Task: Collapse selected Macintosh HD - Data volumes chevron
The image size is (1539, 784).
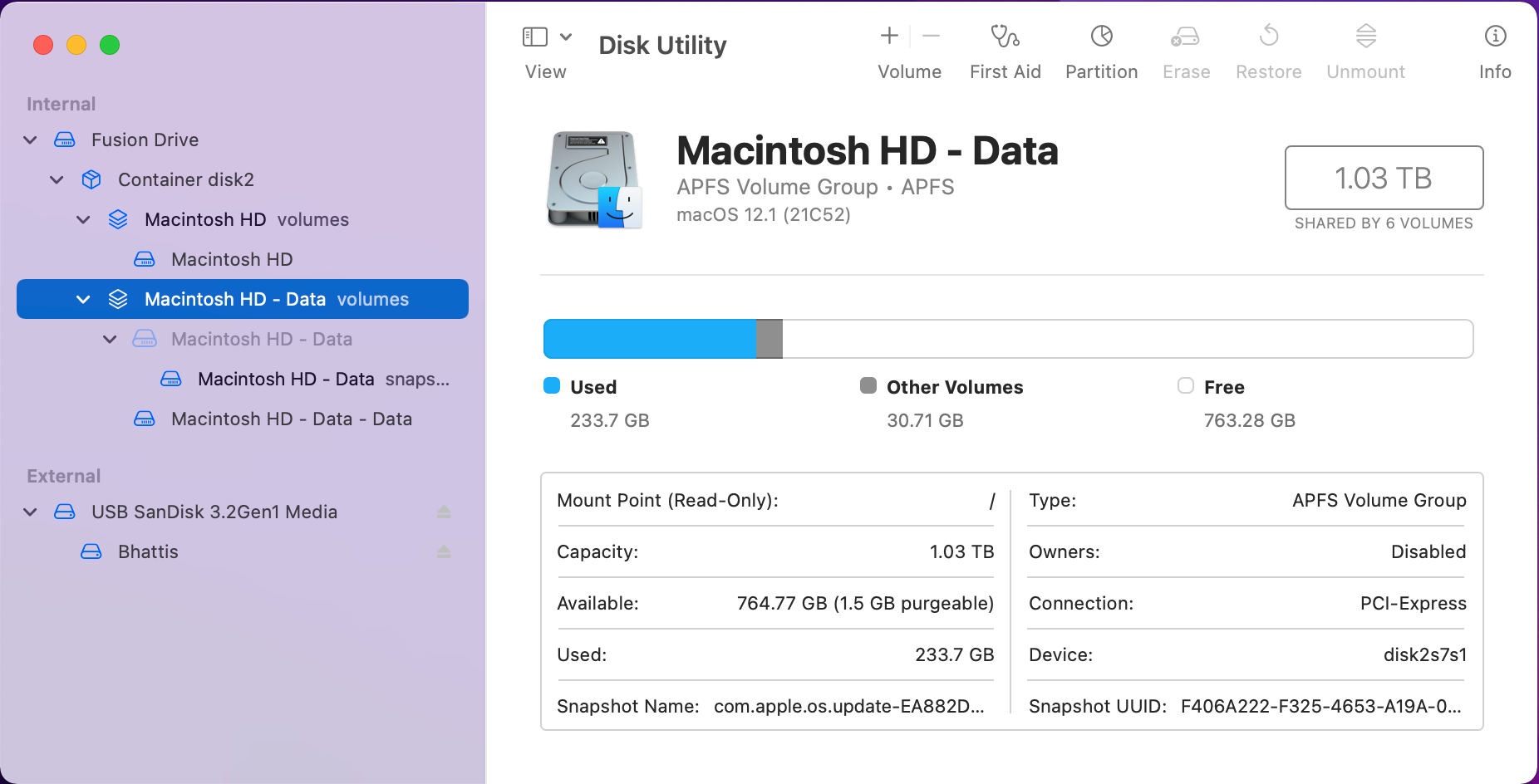Action: (x=83, y=299)
